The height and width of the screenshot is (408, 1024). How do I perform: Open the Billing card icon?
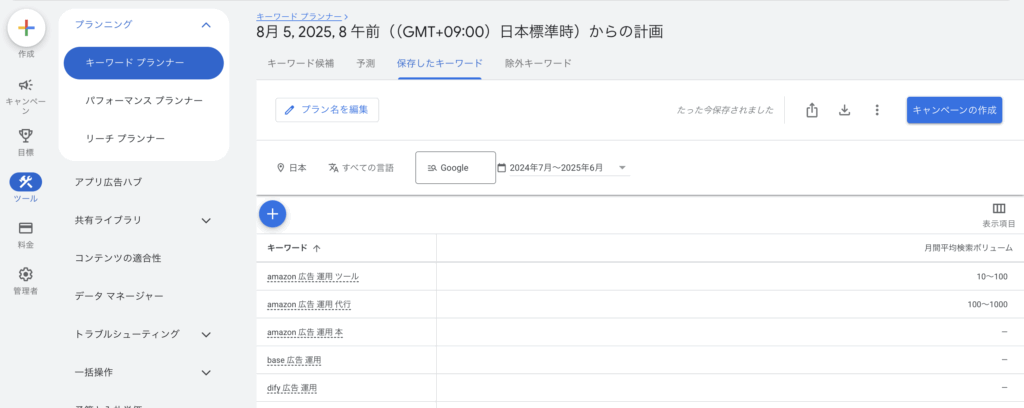click(26, 228)
